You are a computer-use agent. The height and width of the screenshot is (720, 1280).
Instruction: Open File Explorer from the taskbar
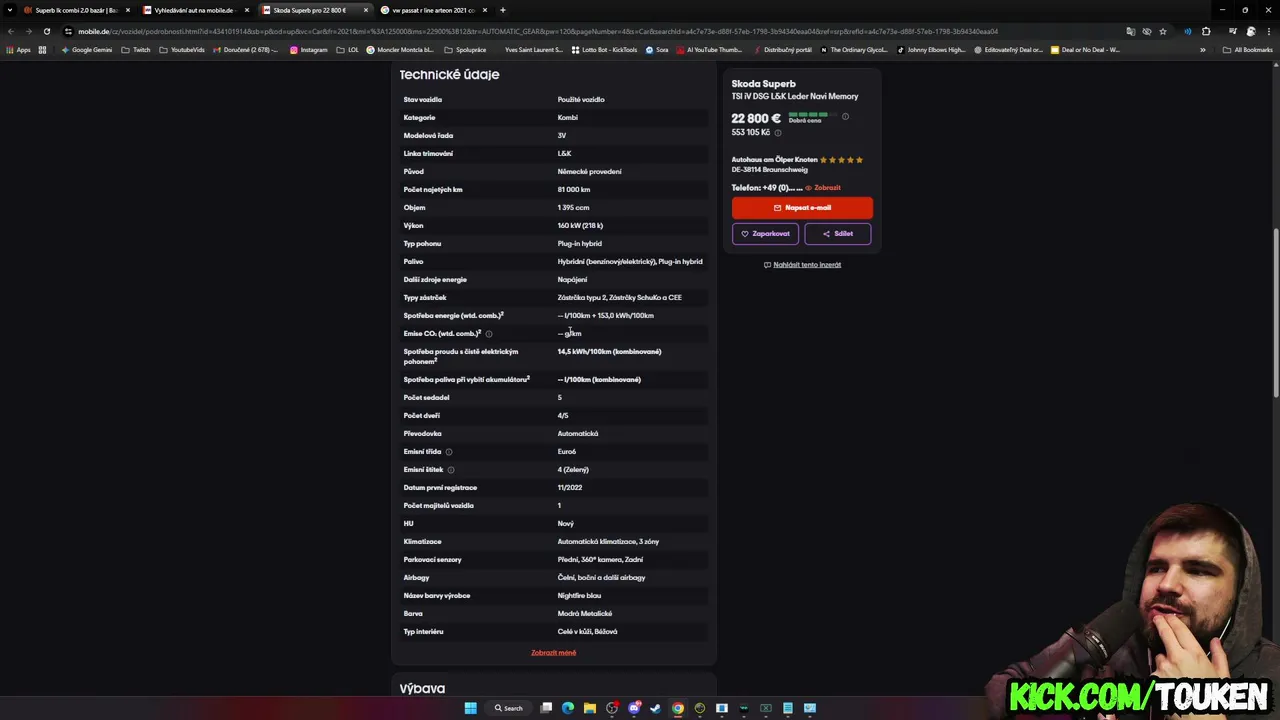click(x=590, y=708)
